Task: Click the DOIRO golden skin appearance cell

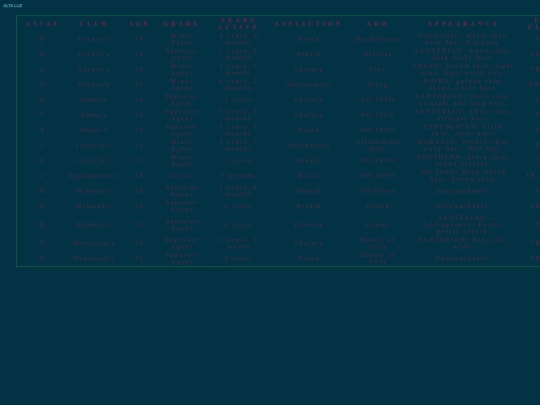Action: [463, 84]
